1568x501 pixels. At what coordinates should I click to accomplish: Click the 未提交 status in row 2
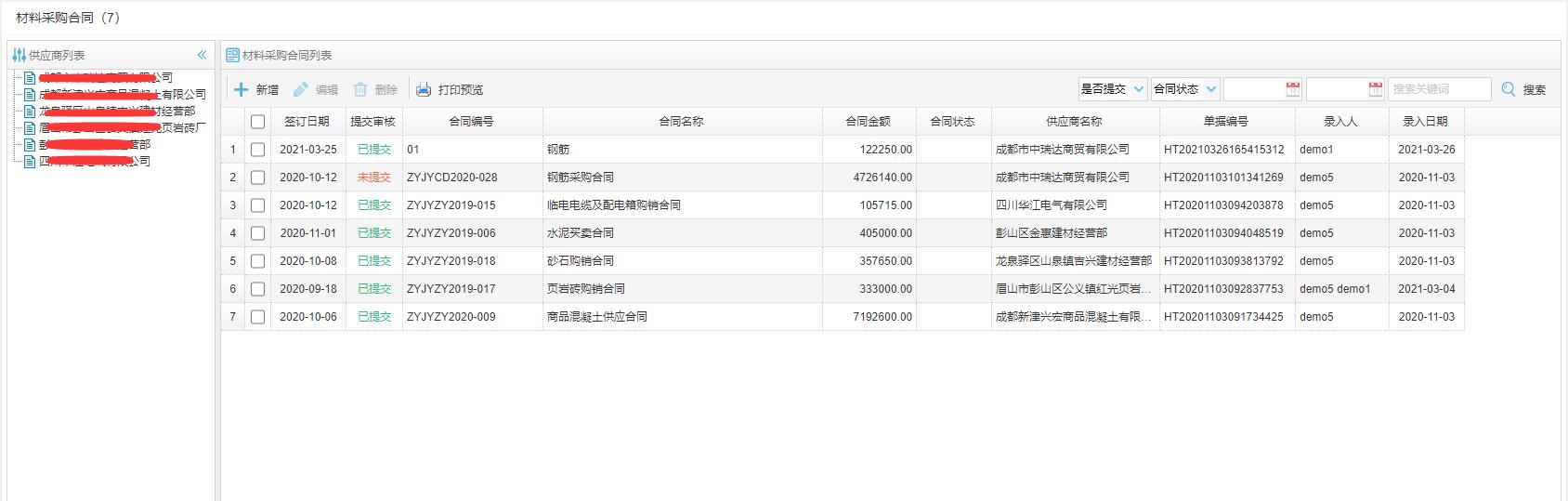(x=374, y=178)
